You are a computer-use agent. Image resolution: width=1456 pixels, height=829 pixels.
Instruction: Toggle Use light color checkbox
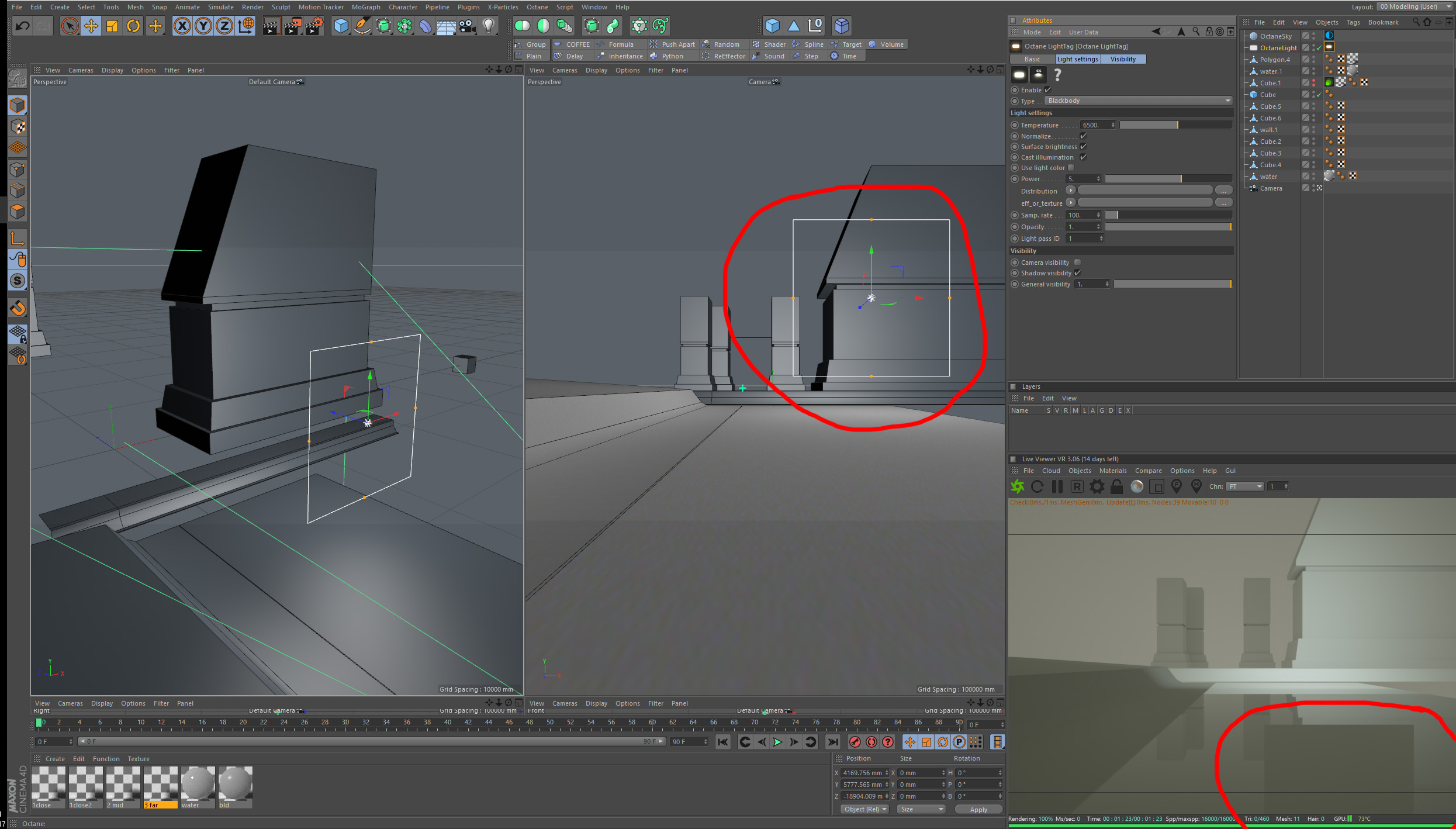1071,168
